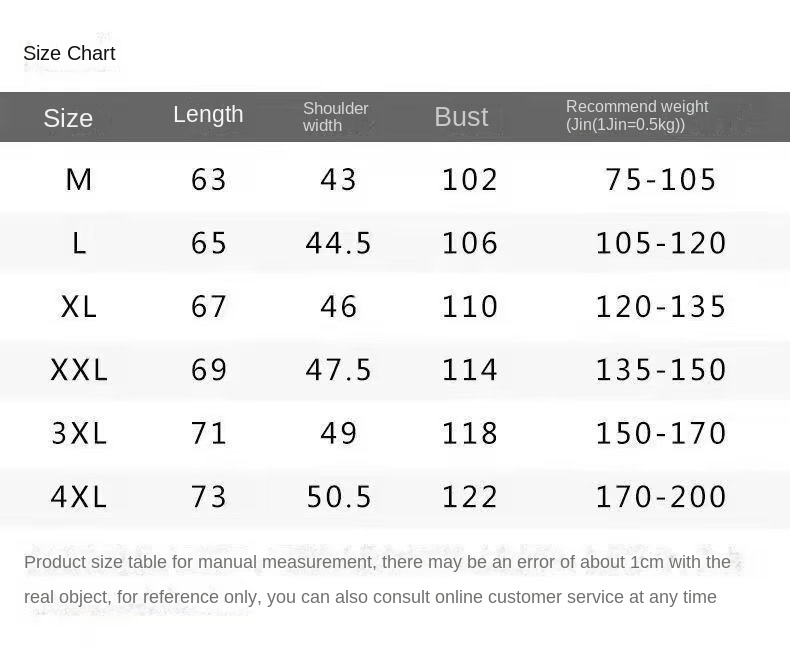790x646 pixels.
Task: Click the bust value 110
Action: tap(470, 307)
